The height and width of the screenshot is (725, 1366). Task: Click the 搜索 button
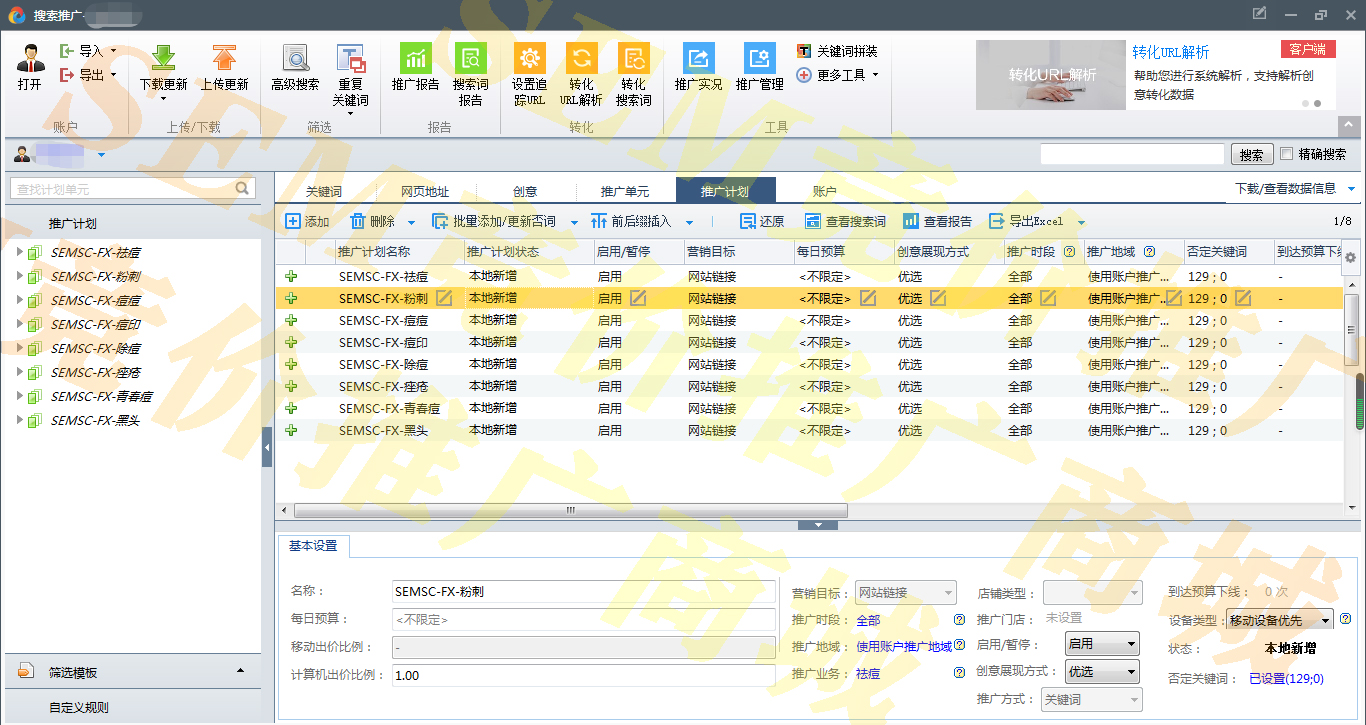tap(1251, 155)
